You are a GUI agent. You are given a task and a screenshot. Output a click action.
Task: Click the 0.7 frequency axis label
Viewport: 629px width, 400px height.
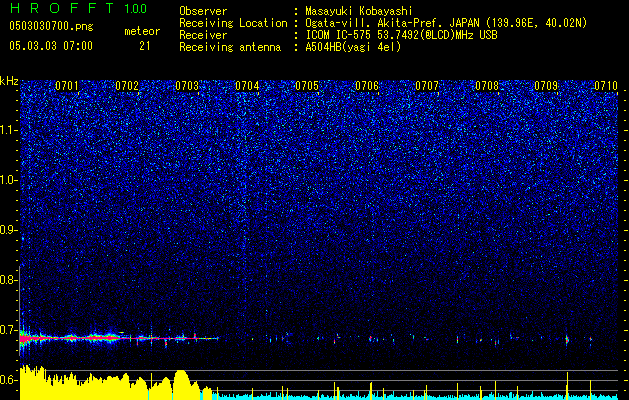[x=8, y=330]
